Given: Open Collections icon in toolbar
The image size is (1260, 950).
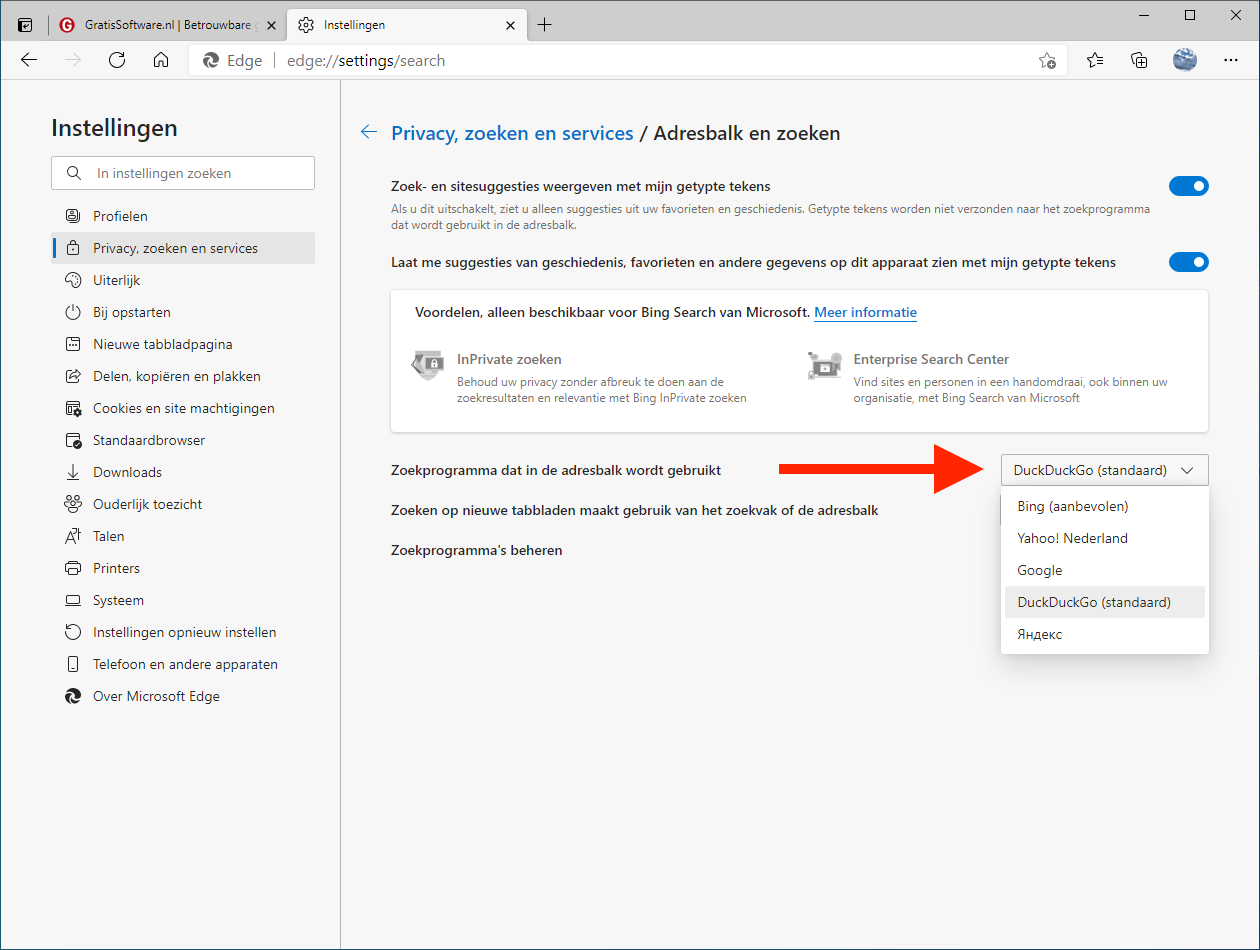Looking at the screenshot, I should coord(1139,60).
